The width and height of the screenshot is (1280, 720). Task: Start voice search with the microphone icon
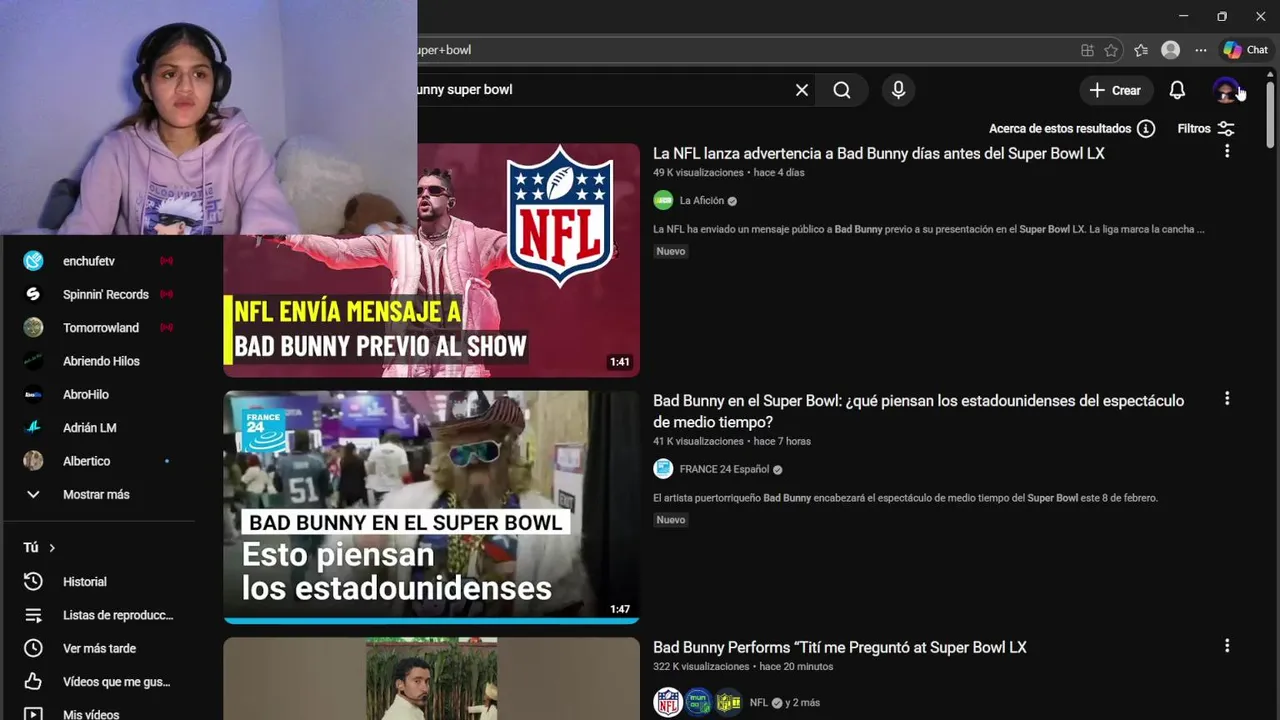(898, 90)
